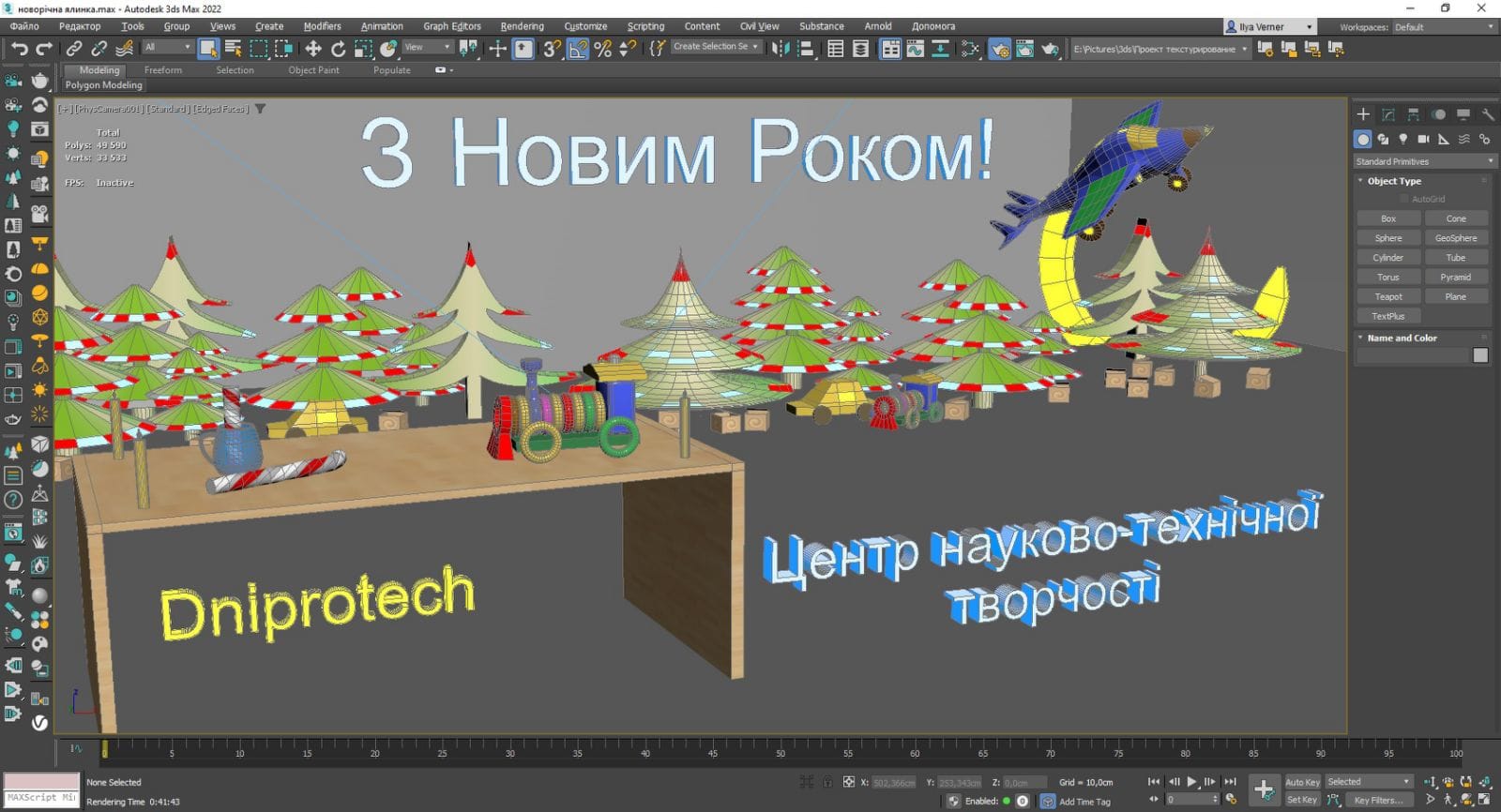Click the Box object type button
The image size is (1501, 812).
tap(1388, 218)
